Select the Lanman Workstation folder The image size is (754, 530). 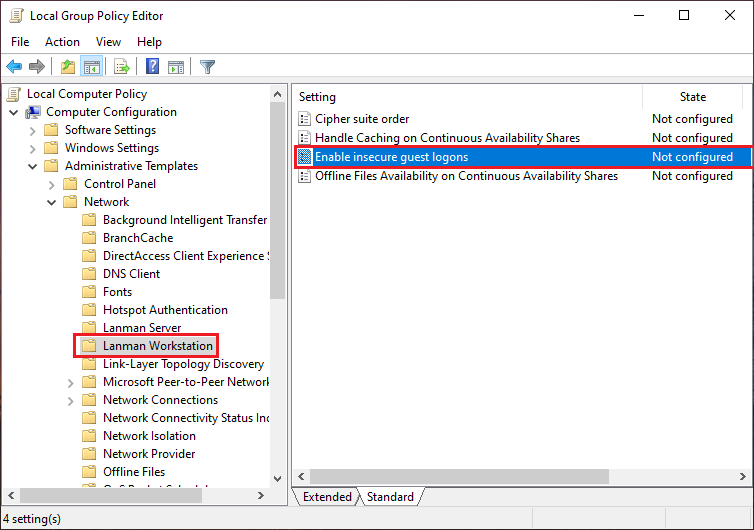click(157, 346)
